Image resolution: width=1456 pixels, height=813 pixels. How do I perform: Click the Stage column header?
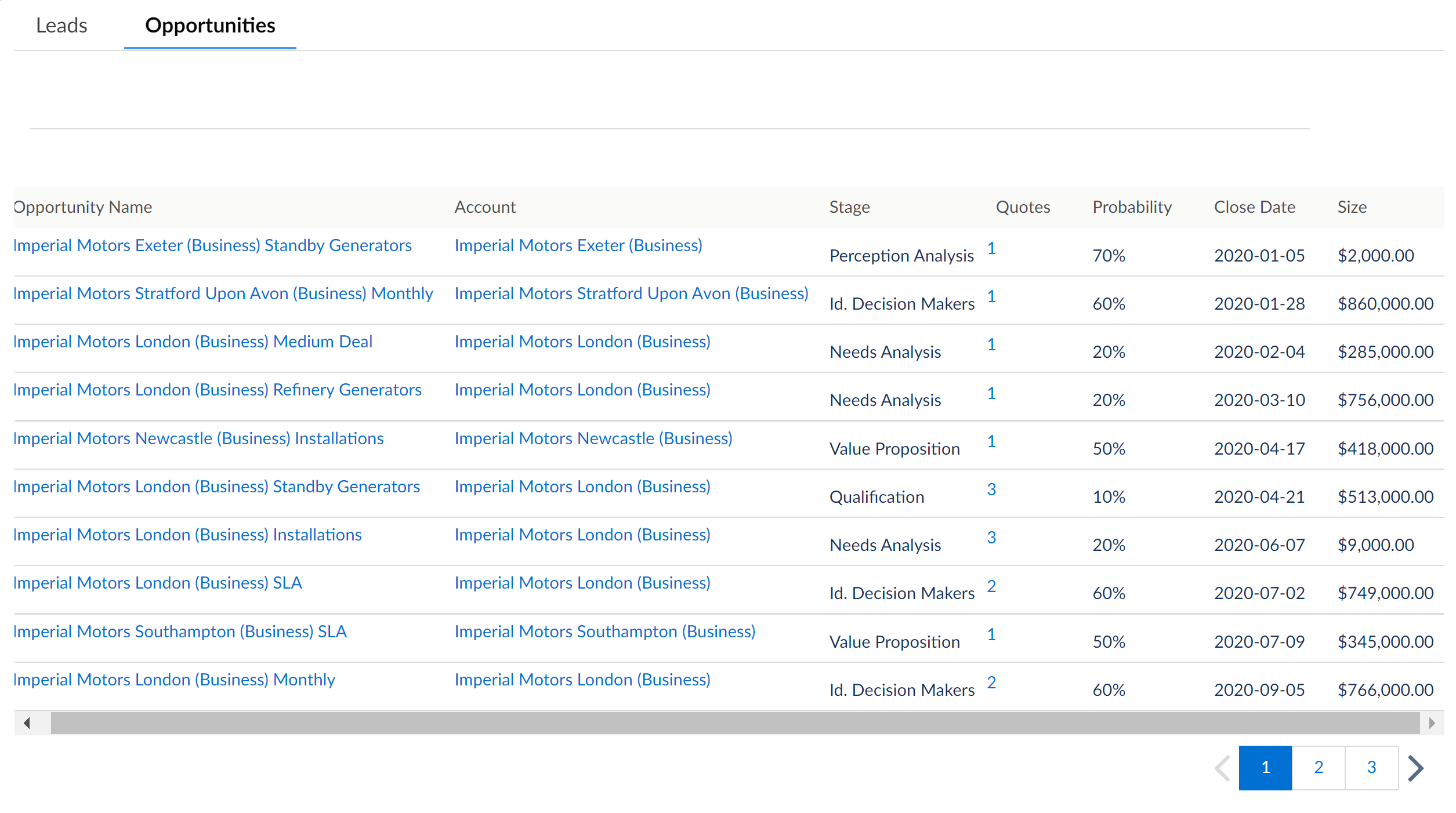(849, 207)
